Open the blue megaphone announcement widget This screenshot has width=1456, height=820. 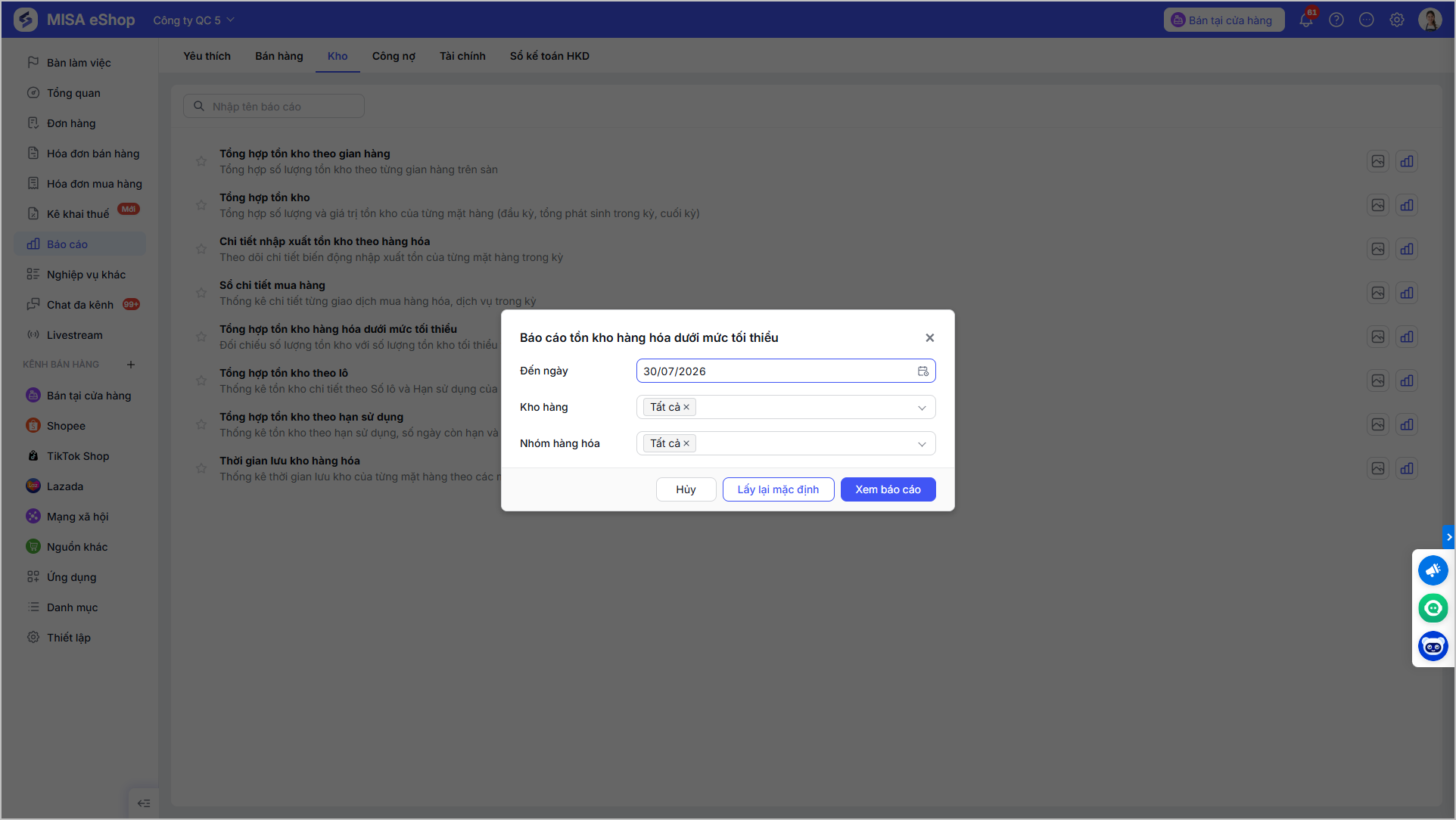1433,570
